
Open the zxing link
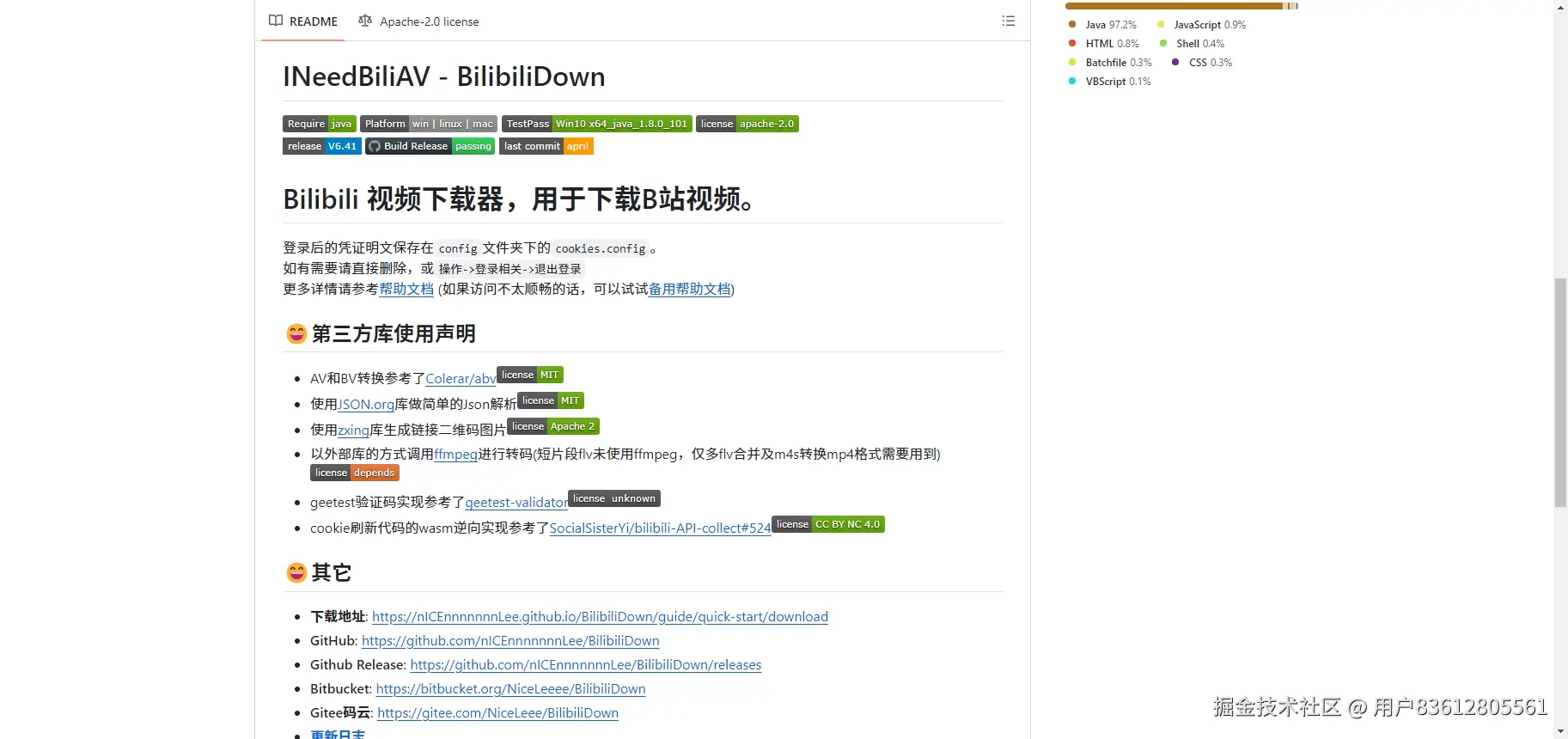(353, 430)
